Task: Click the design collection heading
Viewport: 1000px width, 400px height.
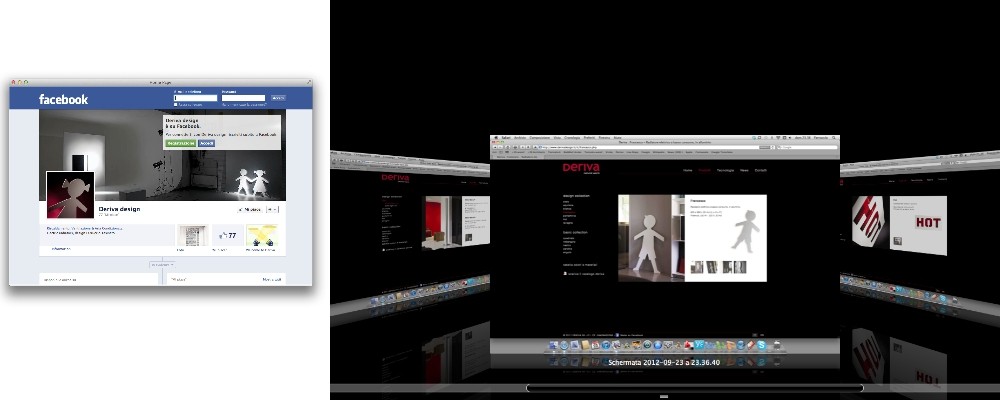Action: (576, 196)
